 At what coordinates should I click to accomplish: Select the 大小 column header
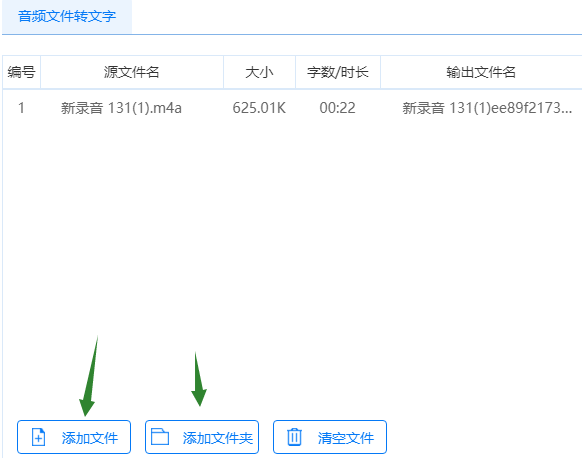pyautogui.click(x=259, y=72)
